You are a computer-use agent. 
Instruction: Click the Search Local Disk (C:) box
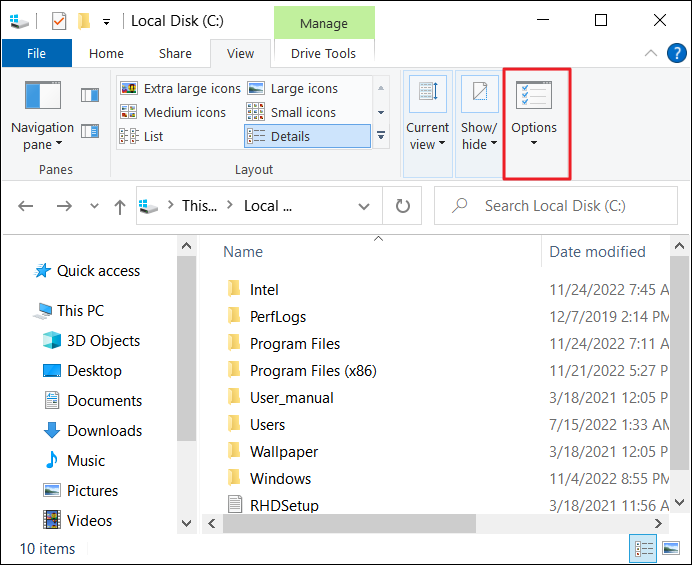pos(556,206)
